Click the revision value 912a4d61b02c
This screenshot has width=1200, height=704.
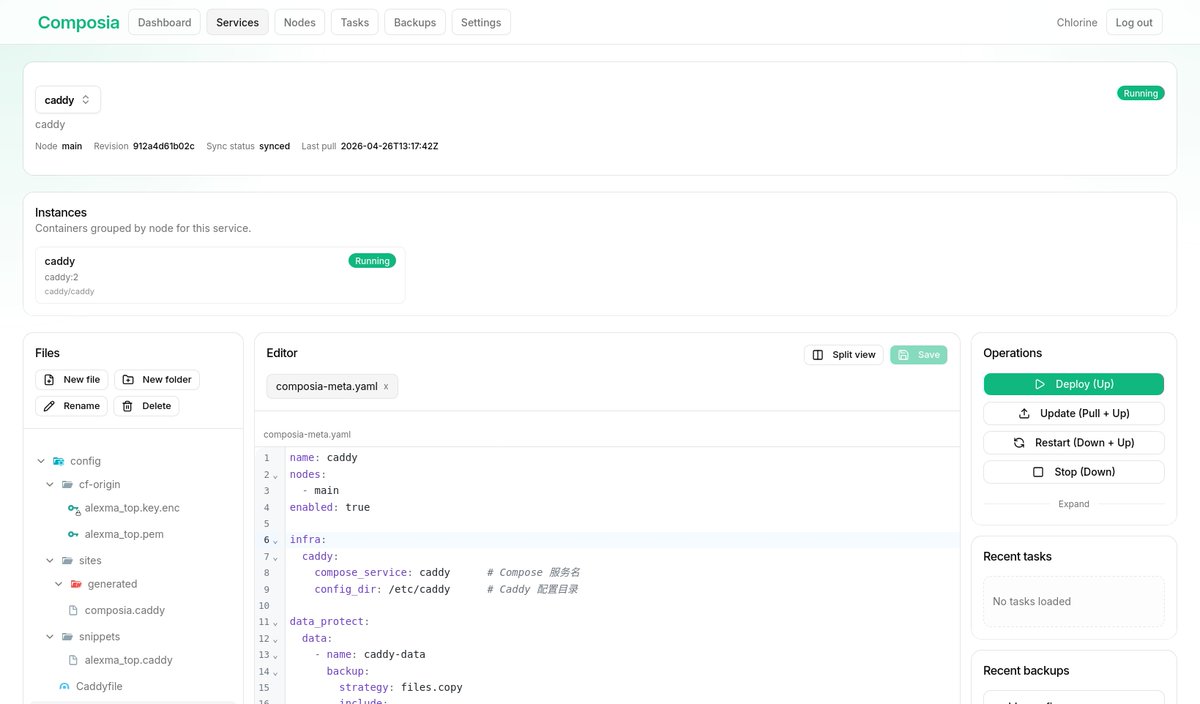(164, 146)
